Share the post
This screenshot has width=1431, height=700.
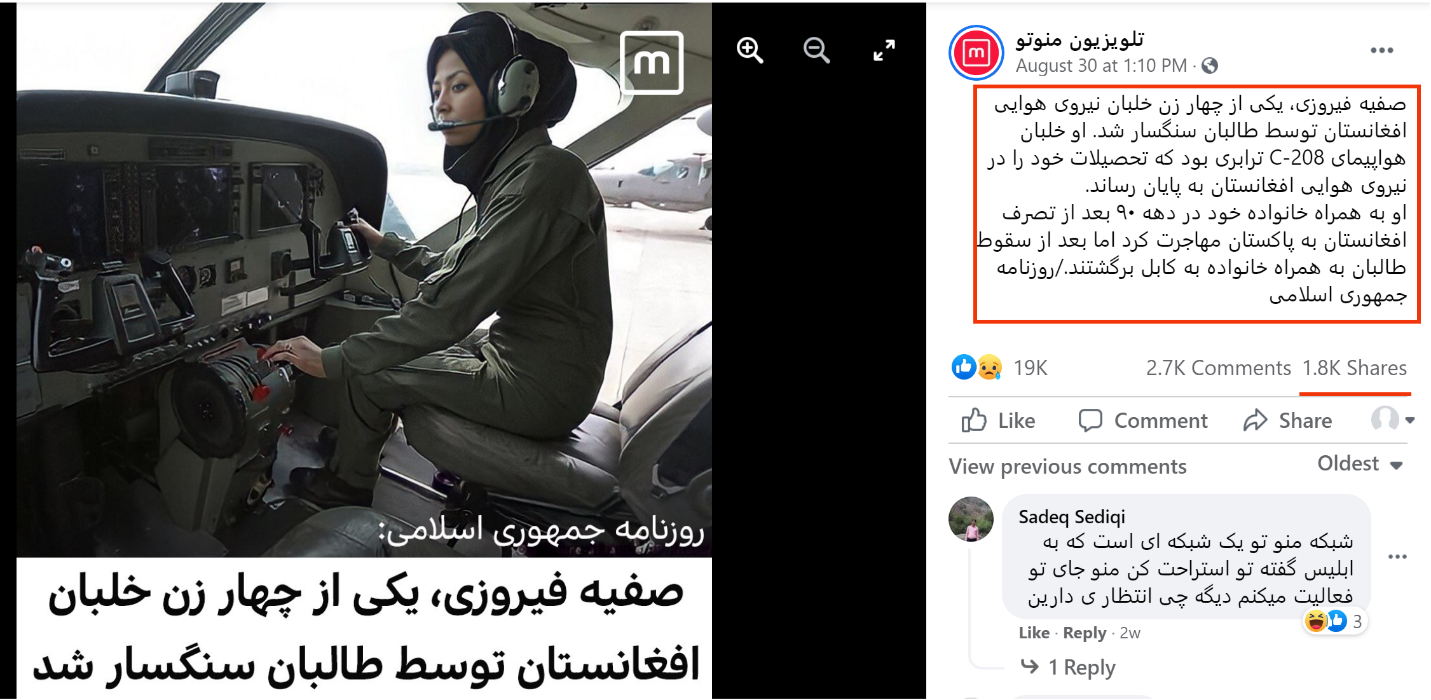click(x=1287, y=421)
